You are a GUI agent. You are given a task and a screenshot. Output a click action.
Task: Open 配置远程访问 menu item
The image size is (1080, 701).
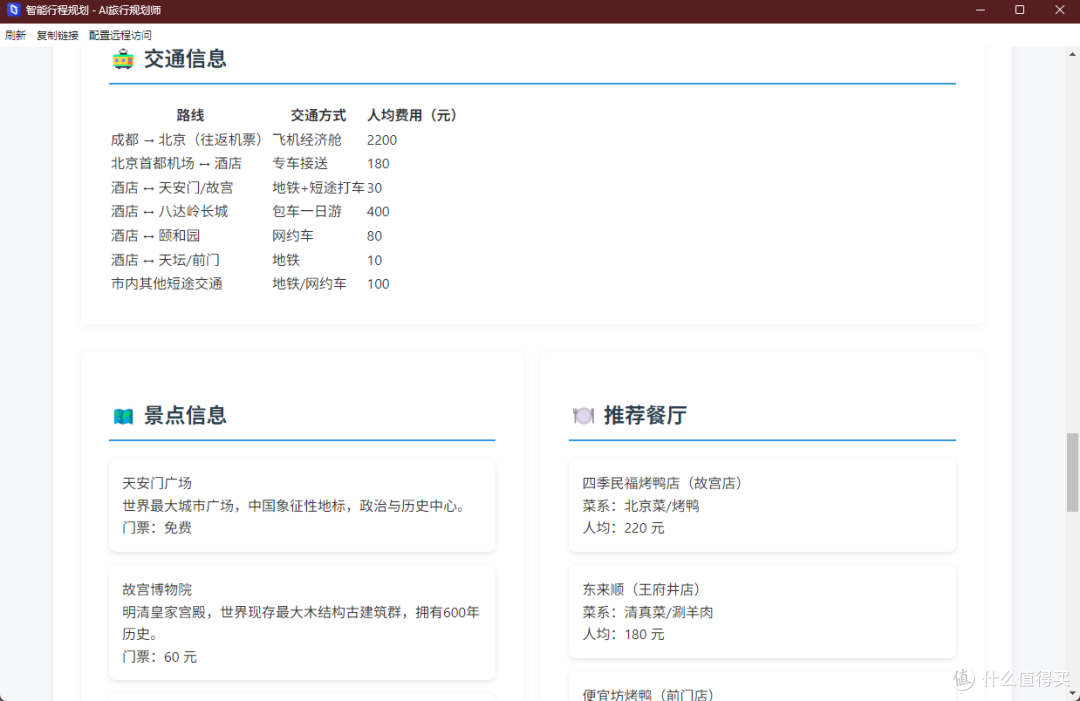pyautogui.click(x=120, y=35)
